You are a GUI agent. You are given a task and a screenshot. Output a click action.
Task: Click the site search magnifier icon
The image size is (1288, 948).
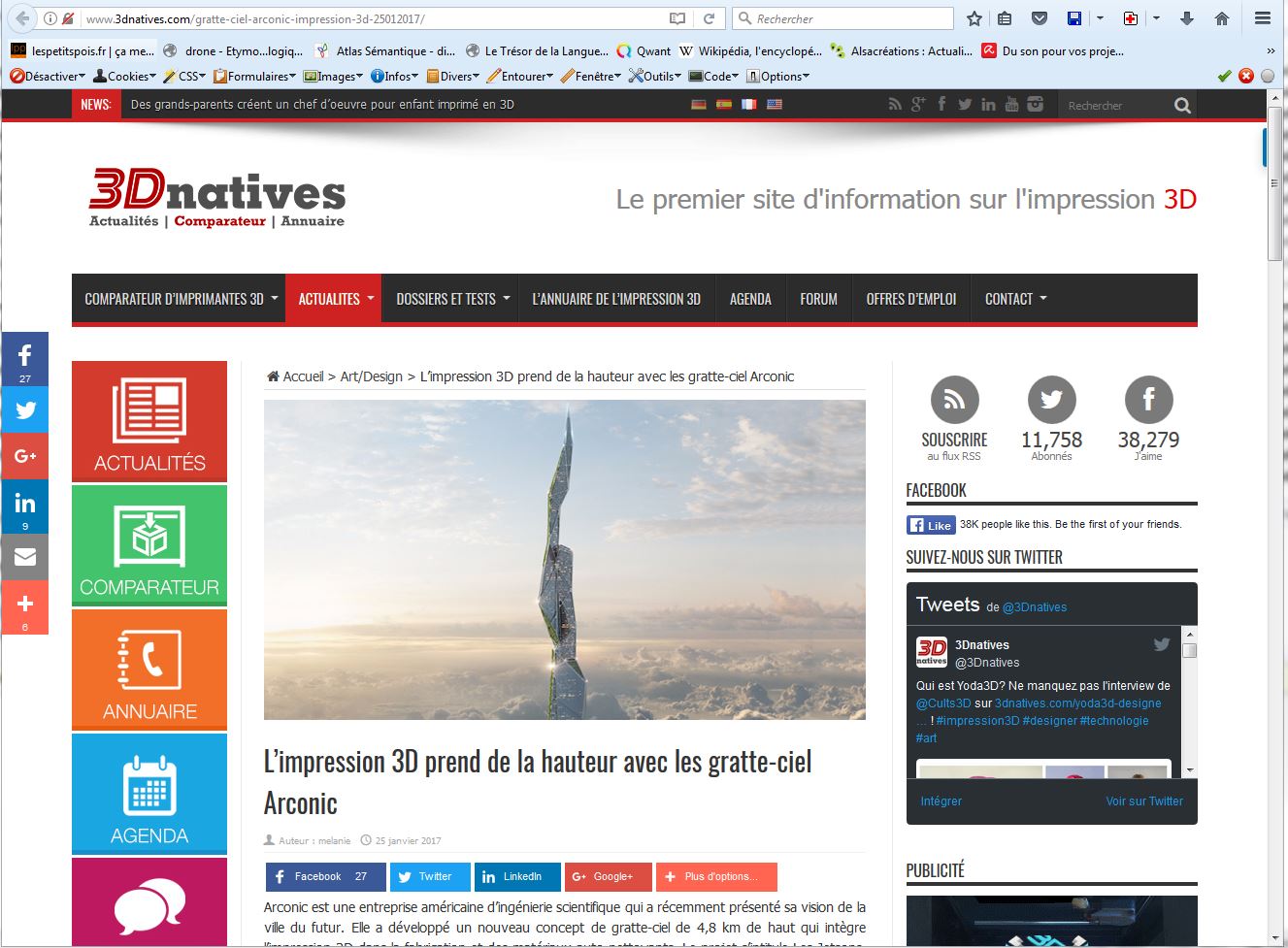(1181, 106)
